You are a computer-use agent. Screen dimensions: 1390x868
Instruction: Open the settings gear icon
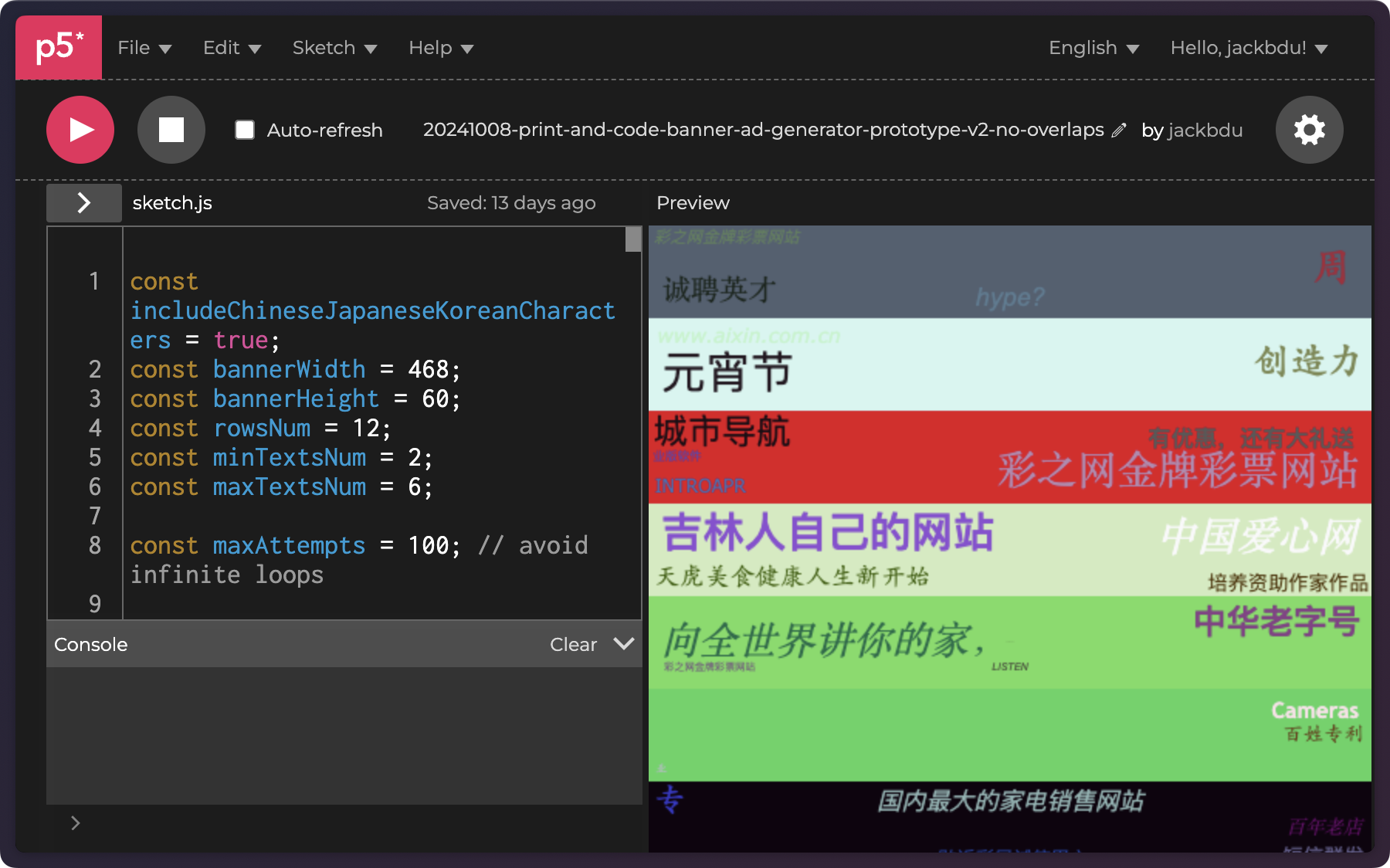1309,130
